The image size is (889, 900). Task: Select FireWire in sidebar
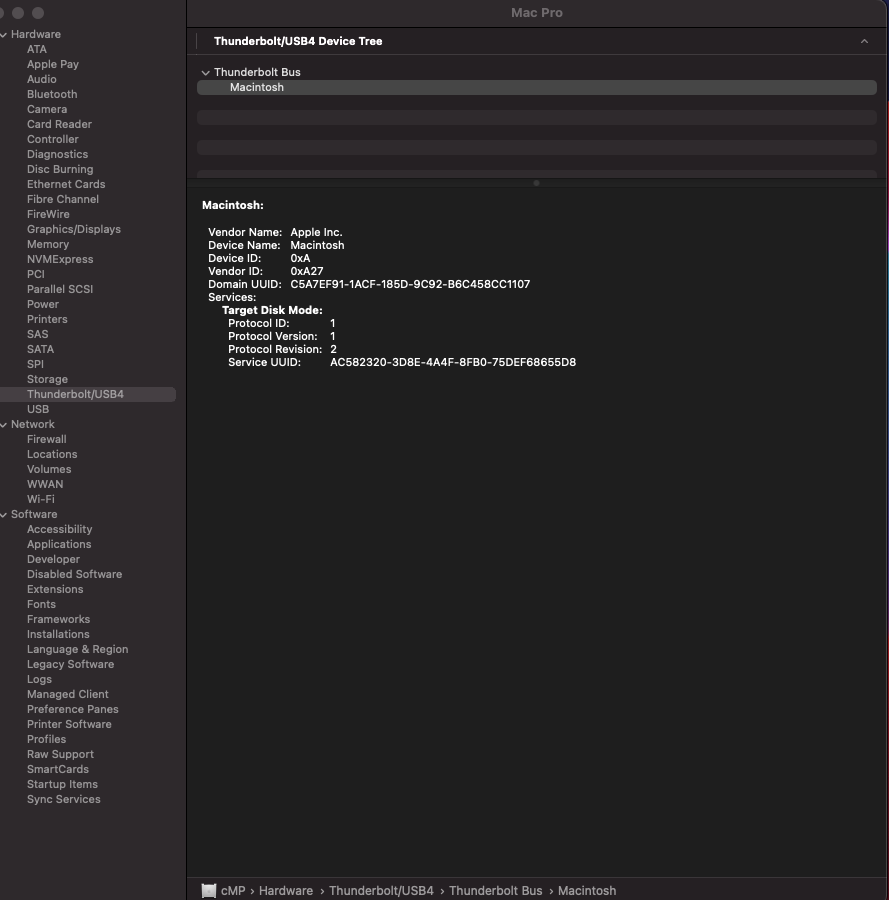click(x=48, y=214)
